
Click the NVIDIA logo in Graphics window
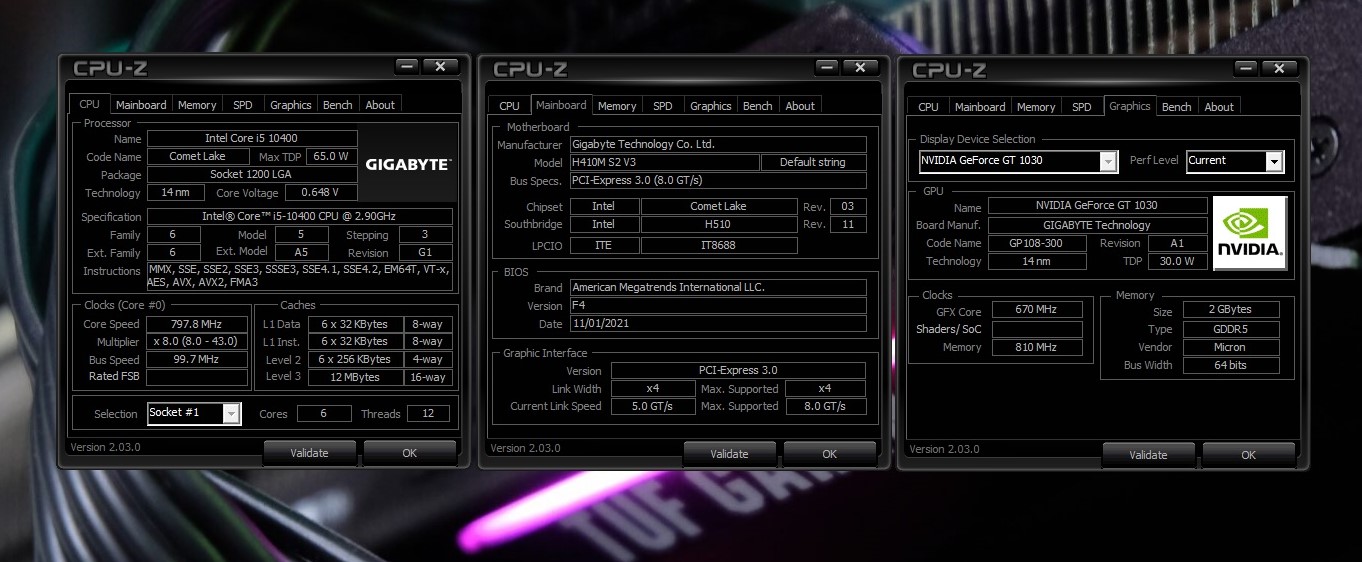pyautogui.click(x=1249, y=233)
